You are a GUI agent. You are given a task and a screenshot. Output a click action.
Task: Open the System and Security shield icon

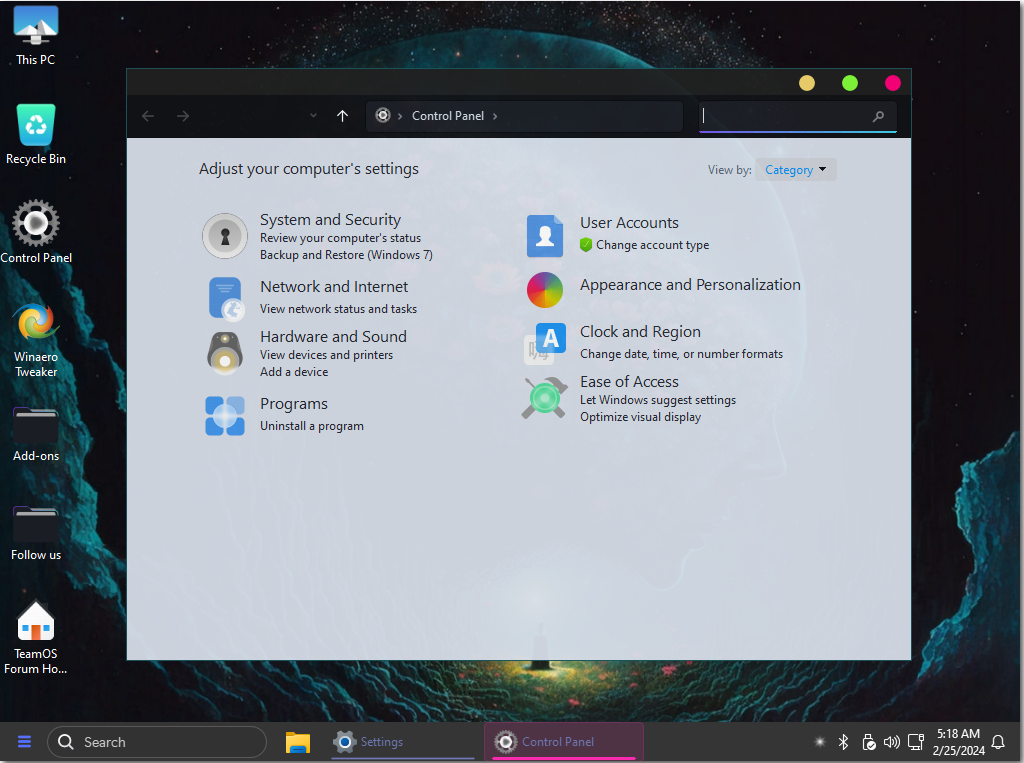[225, 236]
